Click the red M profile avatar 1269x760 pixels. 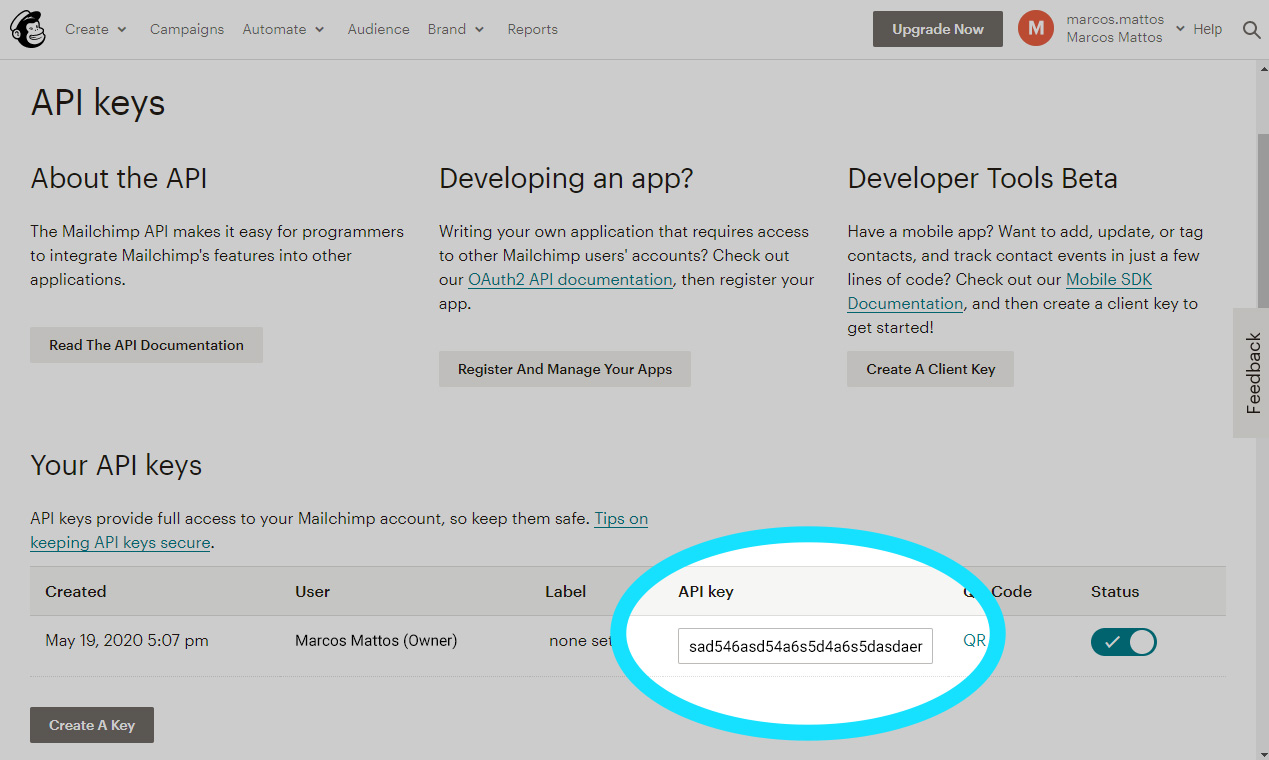1036,28
